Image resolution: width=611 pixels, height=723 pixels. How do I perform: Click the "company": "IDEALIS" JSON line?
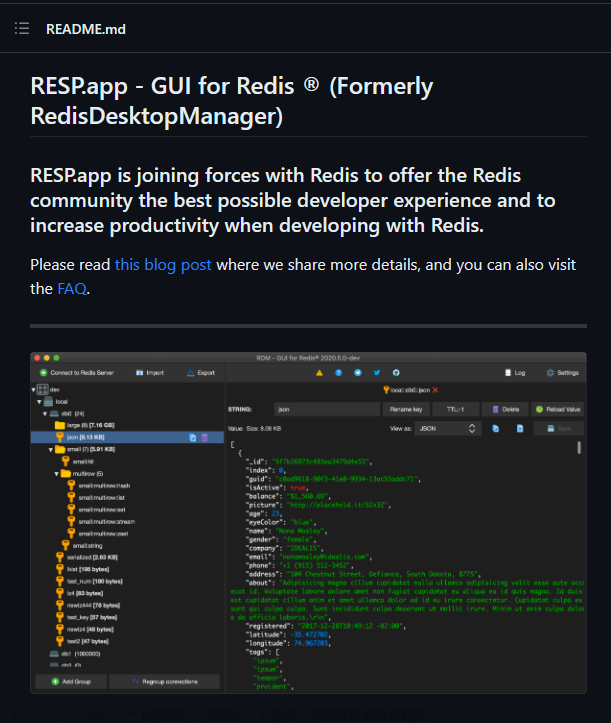[285, 548]
